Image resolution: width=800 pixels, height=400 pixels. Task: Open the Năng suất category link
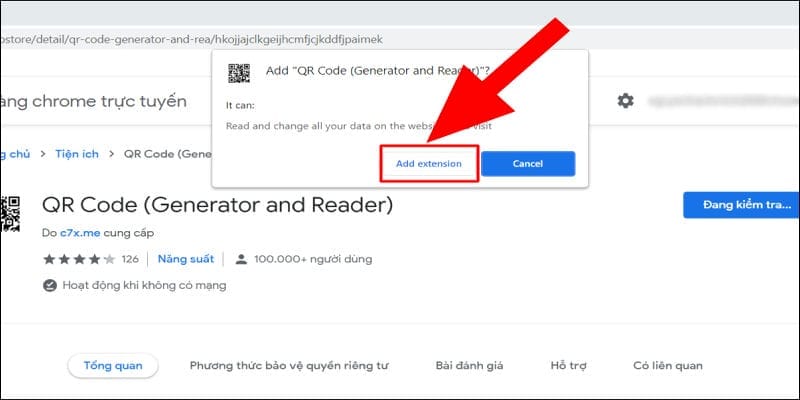pos(186,259)
